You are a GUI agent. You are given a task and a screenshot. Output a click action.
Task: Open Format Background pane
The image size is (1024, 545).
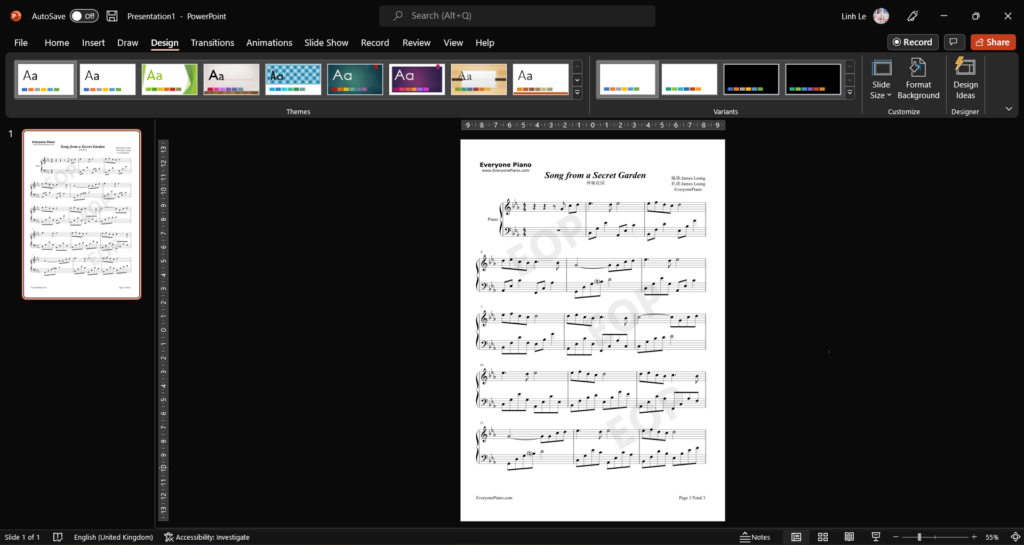[x=918, y=79]
